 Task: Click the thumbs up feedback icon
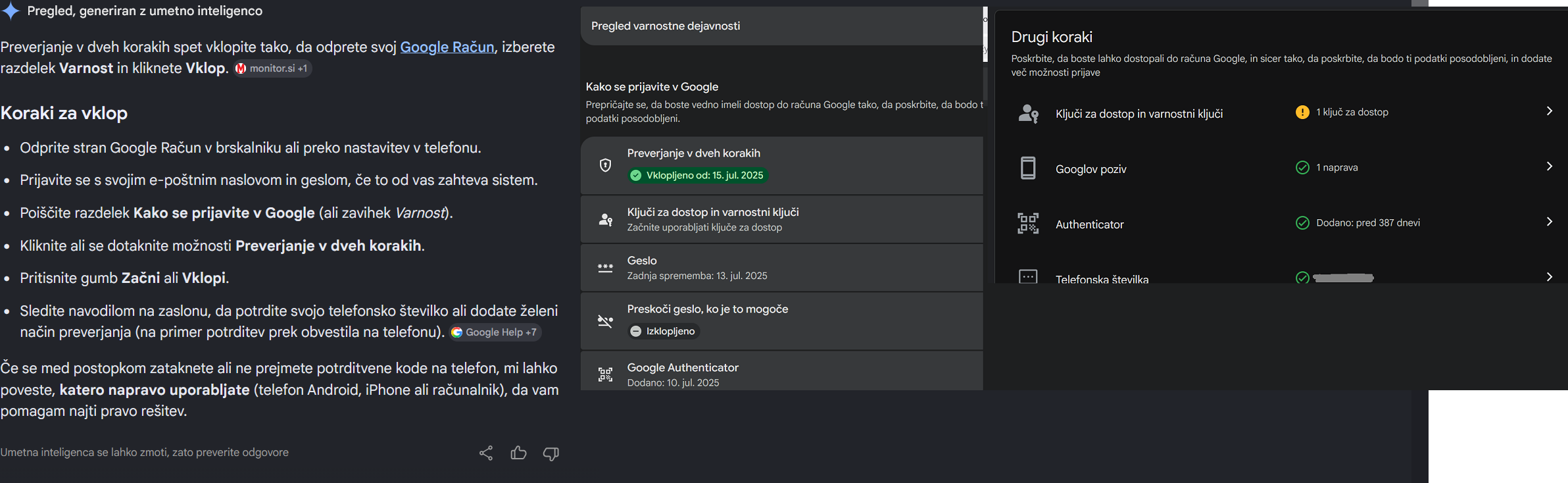[518, 453]
